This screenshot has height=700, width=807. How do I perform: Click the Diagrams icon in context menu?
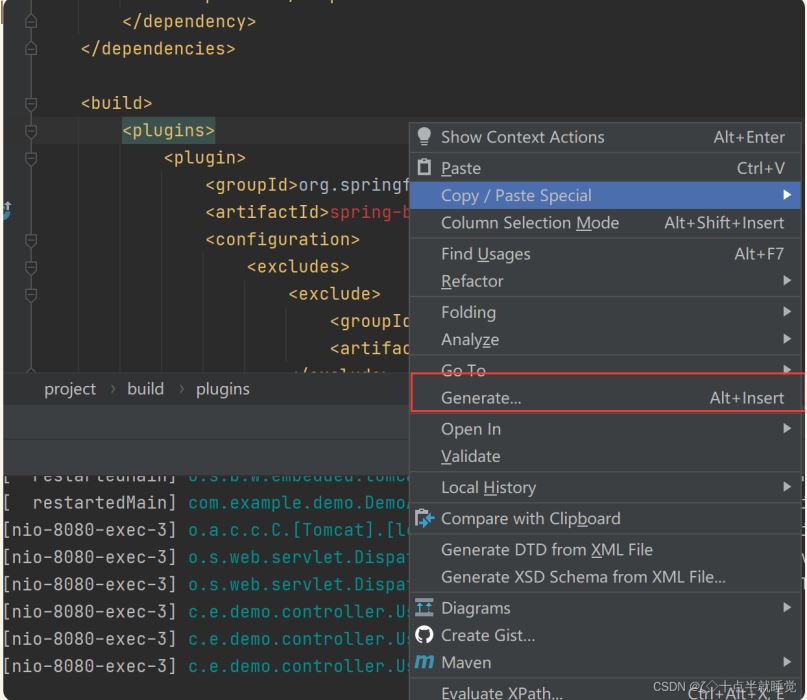point(424,607)
